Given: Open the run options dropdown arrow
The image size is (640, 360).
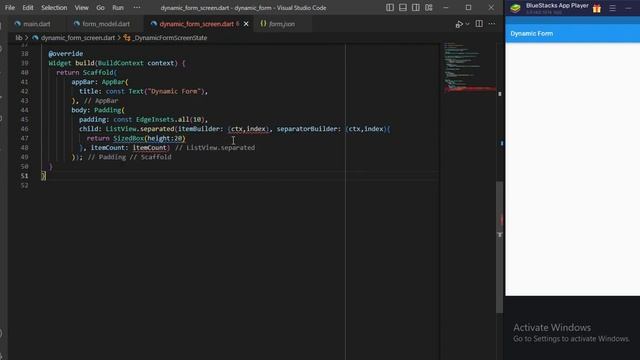Looking at the screenshot, I should (x=467, y=24).
